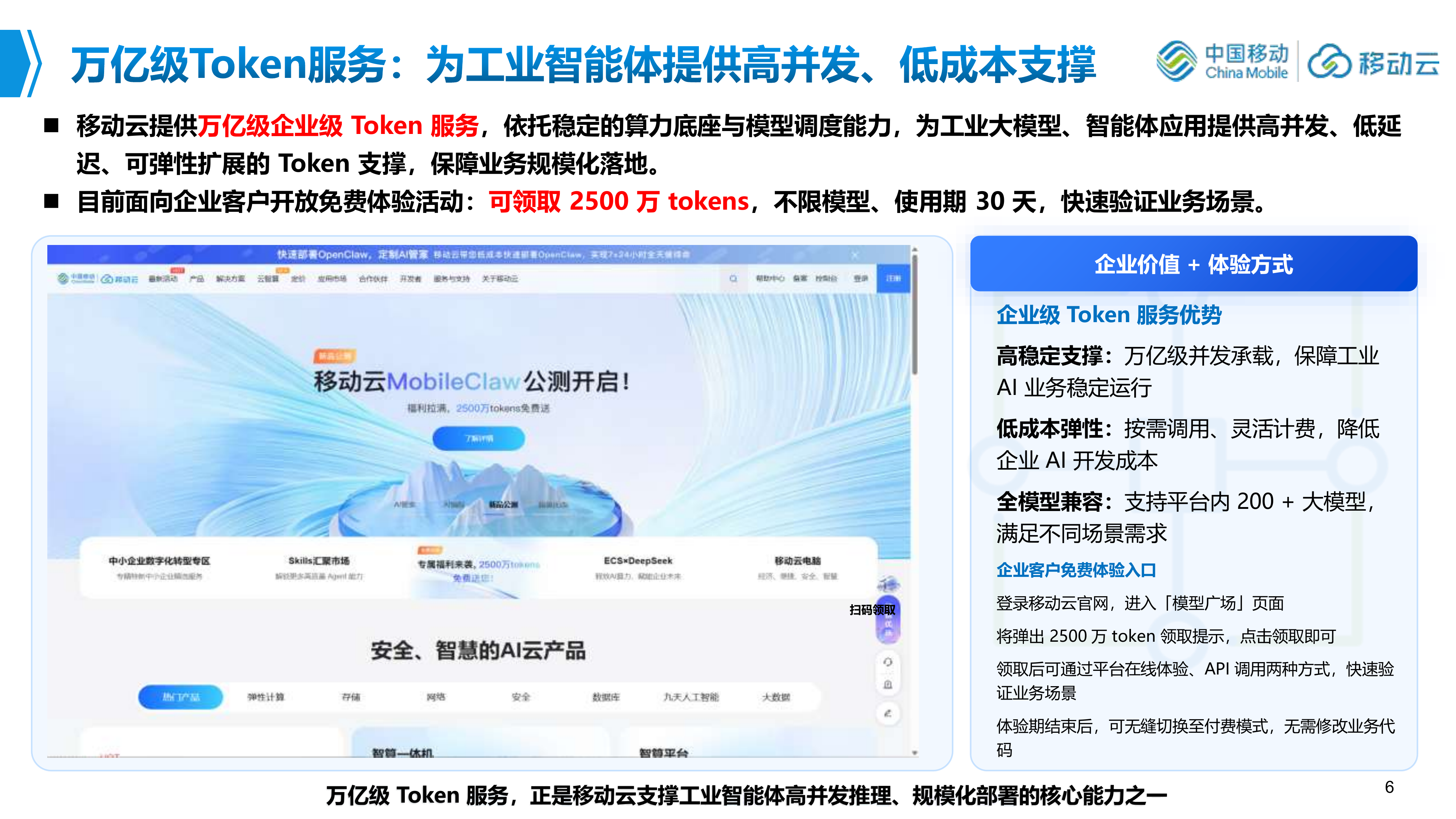Open 开发者 in the navbar
The height and width of the screenshot is (819, 1456).
(x=410, y=279)
